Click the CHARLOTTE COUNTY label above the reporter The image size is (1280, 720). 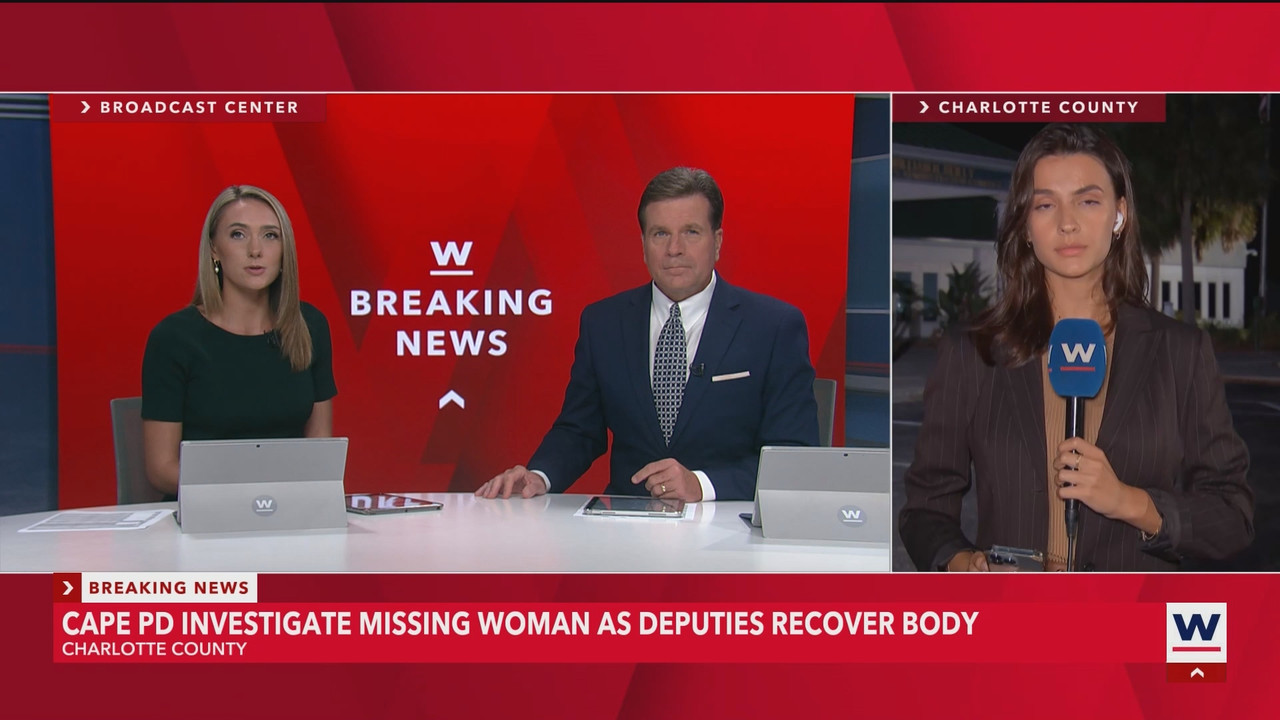point(1038,107)
